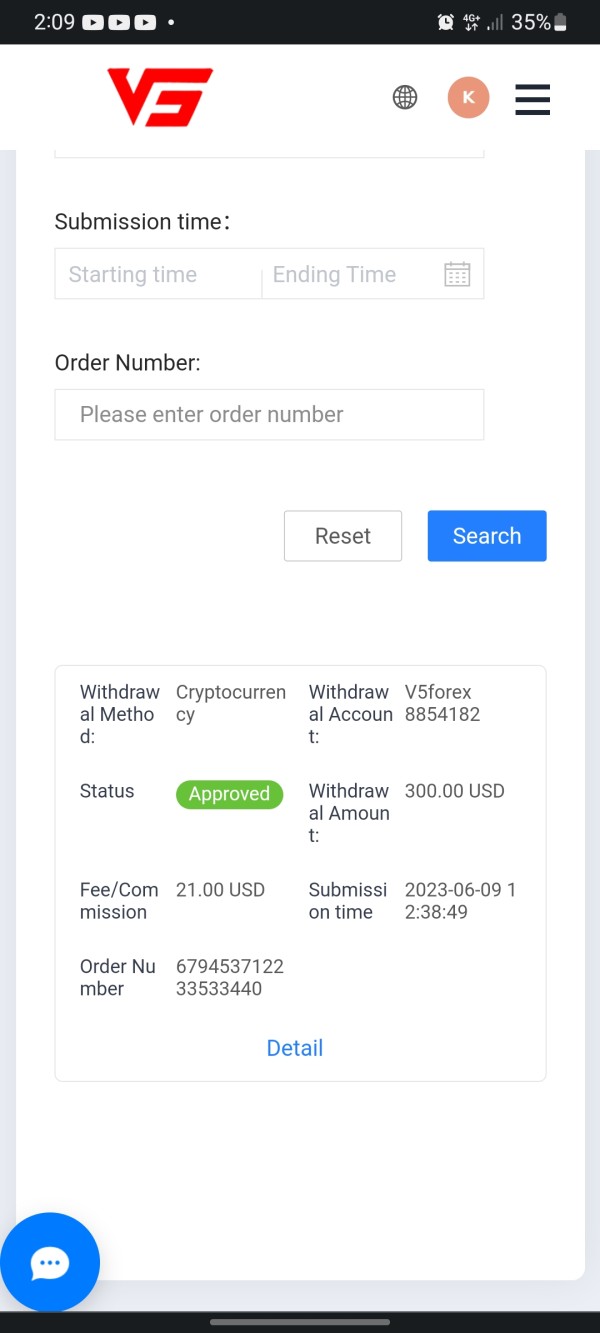Select the Ending Time field
Image resolution: width=600 pixels, height=1333 pixels.
[x=350, y=274]
